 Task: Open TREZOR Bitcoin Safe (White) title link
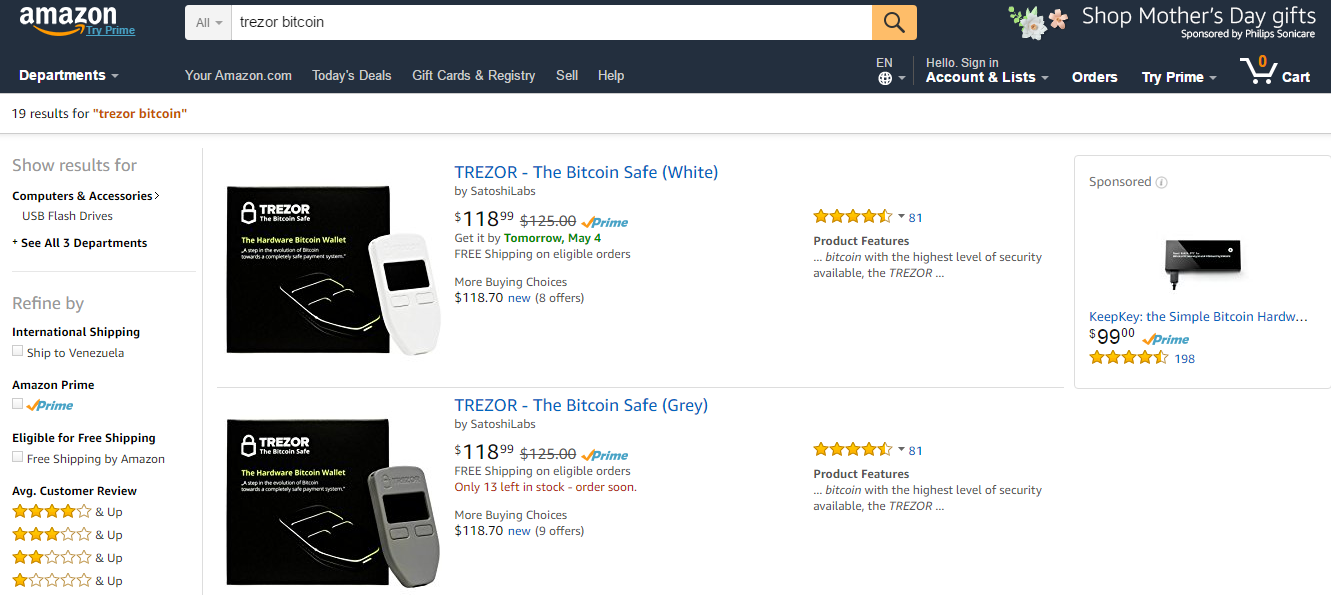coord(586,172)
